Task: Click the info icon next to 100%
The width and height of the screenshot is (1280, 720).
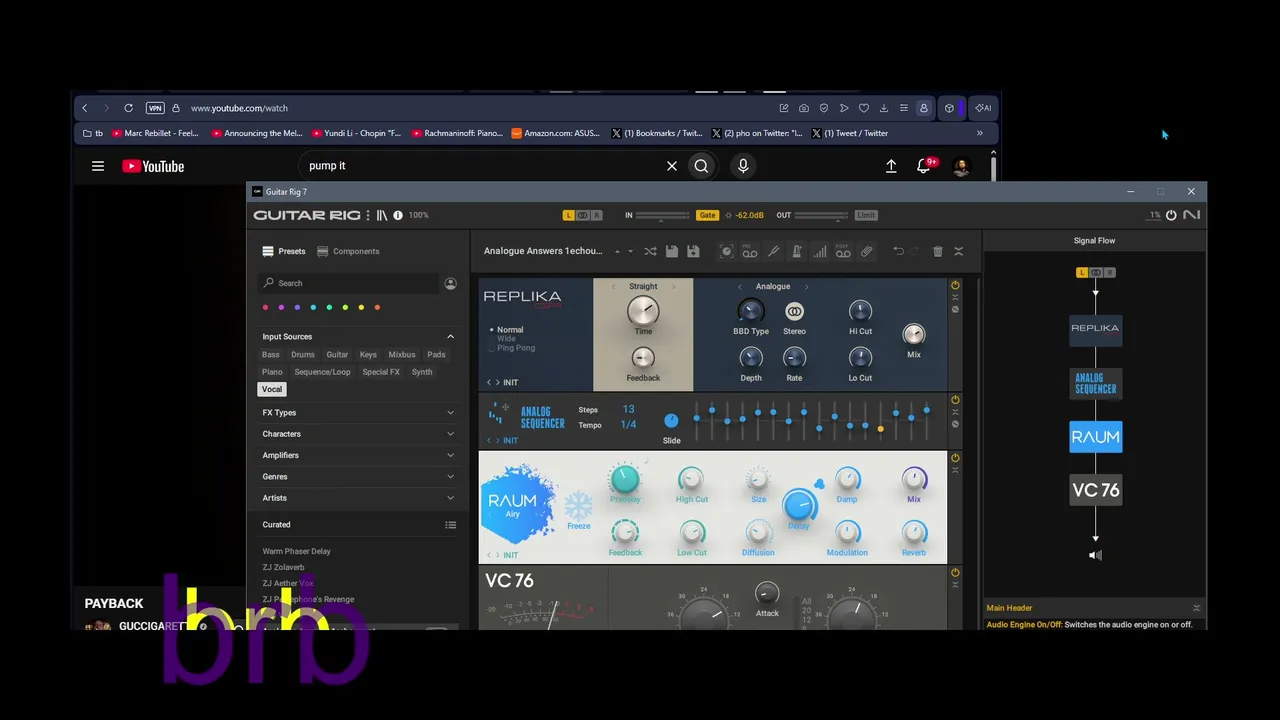Action: click(x=398, y=215)
